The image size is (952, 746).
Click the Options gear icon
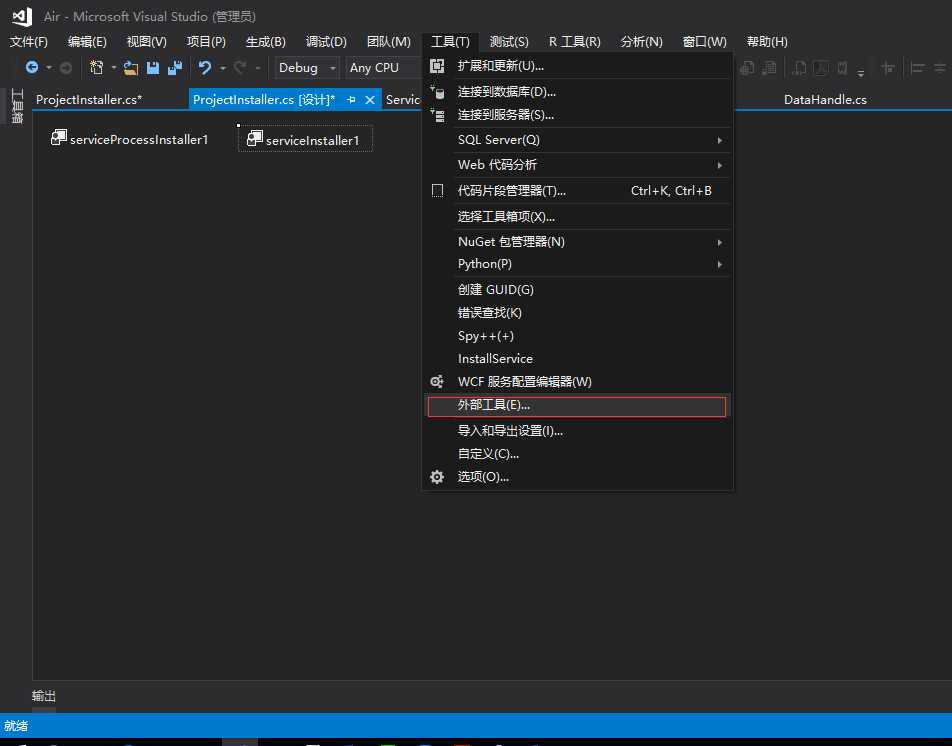(x=437, y=477)
